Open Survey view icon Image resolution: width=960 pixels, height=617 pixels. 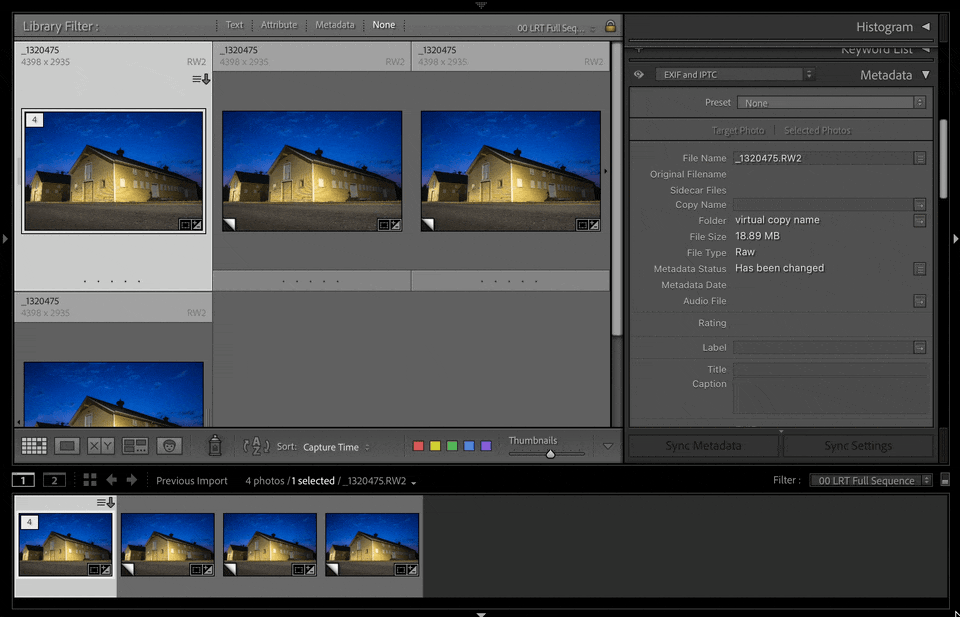135,446
